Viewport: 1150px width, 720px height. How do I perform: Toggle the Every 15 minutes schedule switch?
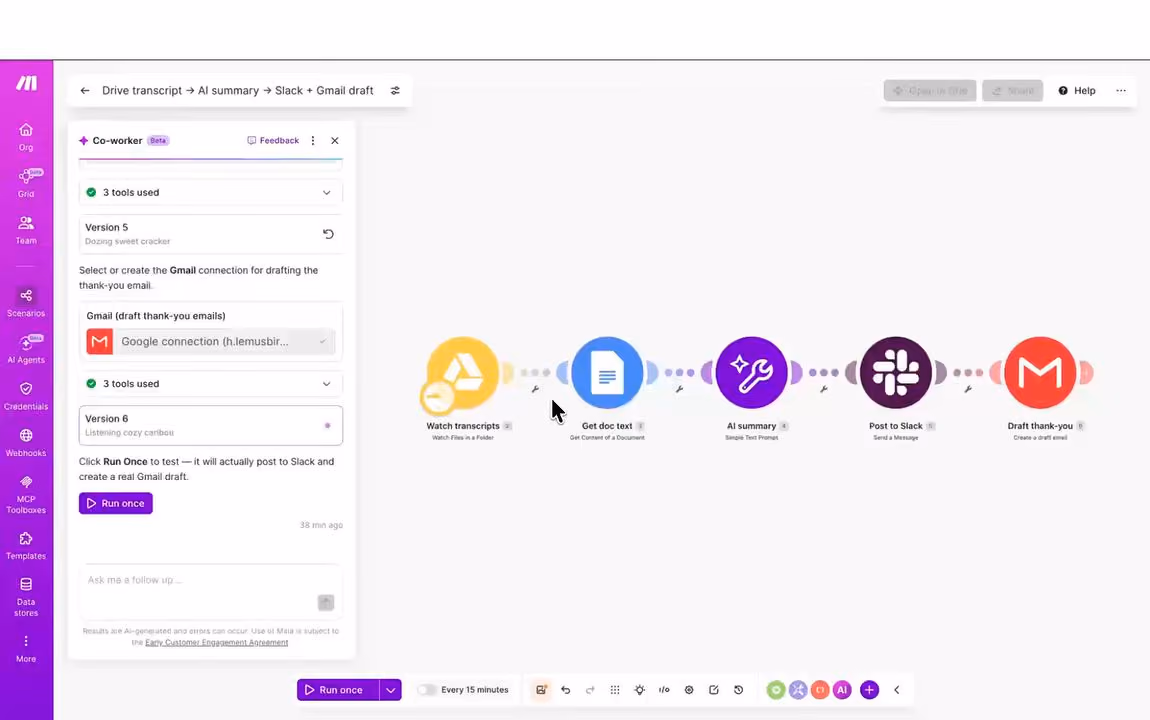click(x=426, y=689)
